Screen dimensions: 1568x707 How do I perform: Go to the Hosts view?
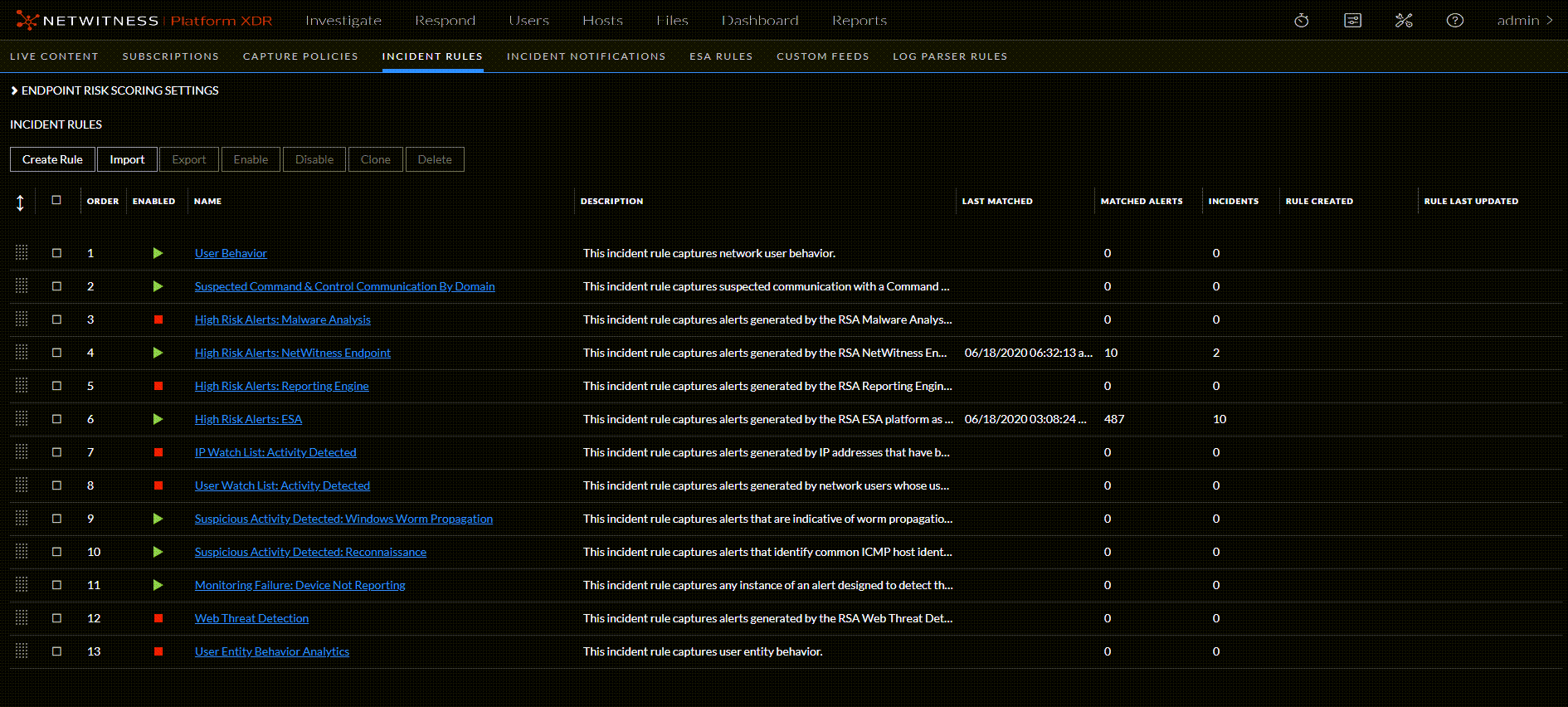click(x=602, y=21)
